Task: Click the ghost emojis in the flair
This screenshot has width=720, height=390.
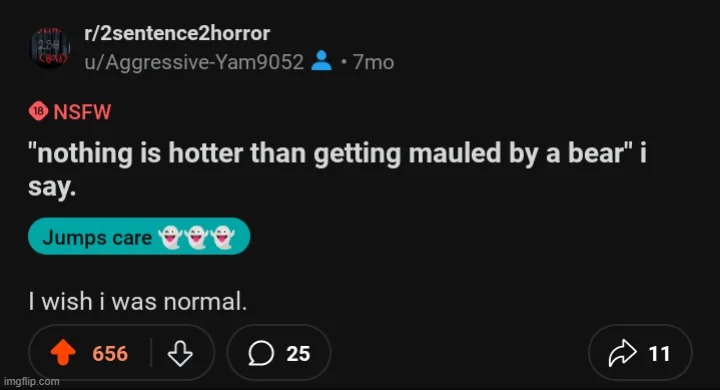Action: point(197,237)
